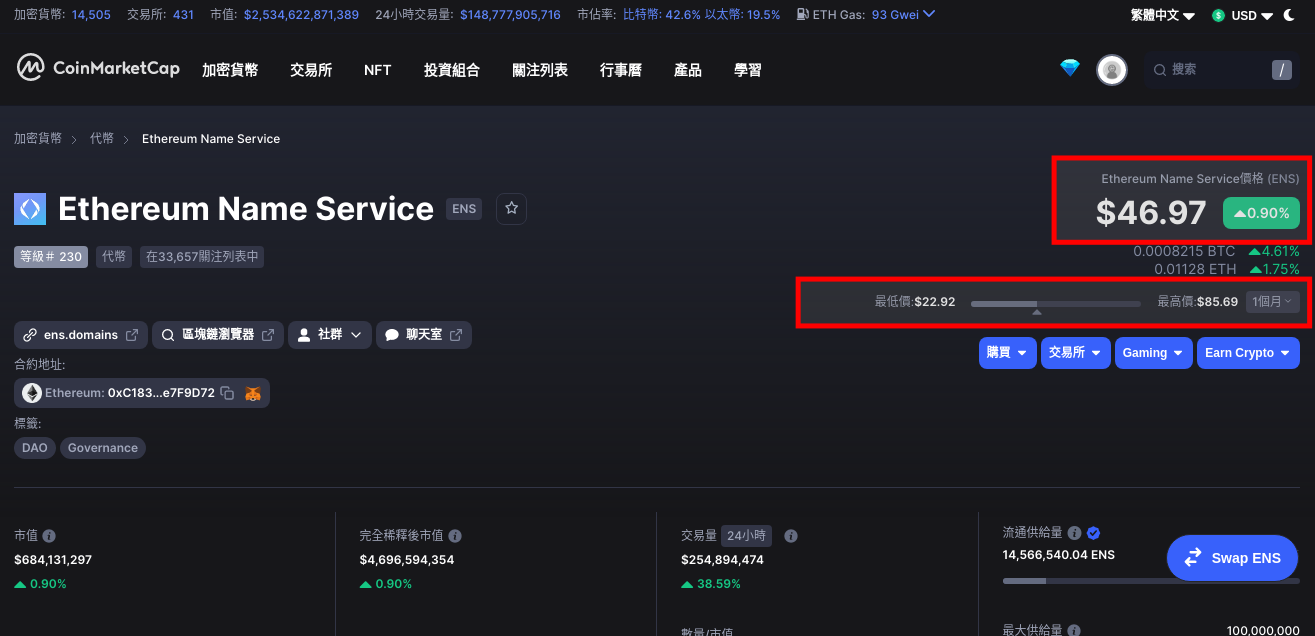The height and width of the screenshot is (636, 1315).
Task: Open the 聊天室 chat link
Action: [x=424, y=335]
